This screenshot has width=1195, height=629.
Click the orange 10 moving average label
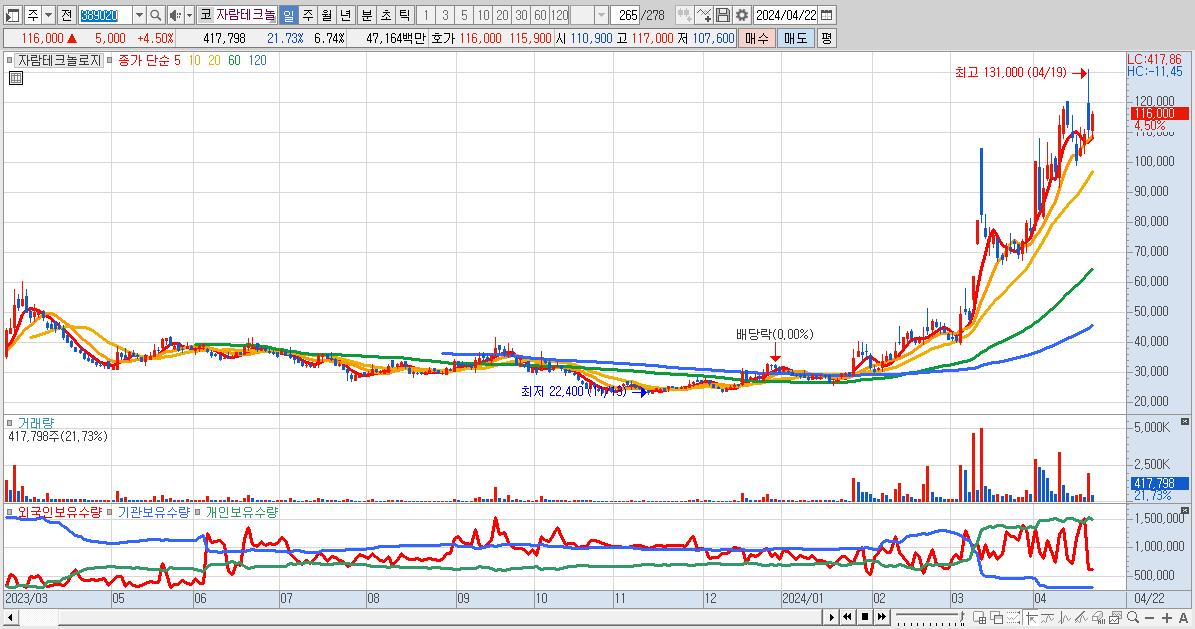pyautogui.click(x=194, y=60)
